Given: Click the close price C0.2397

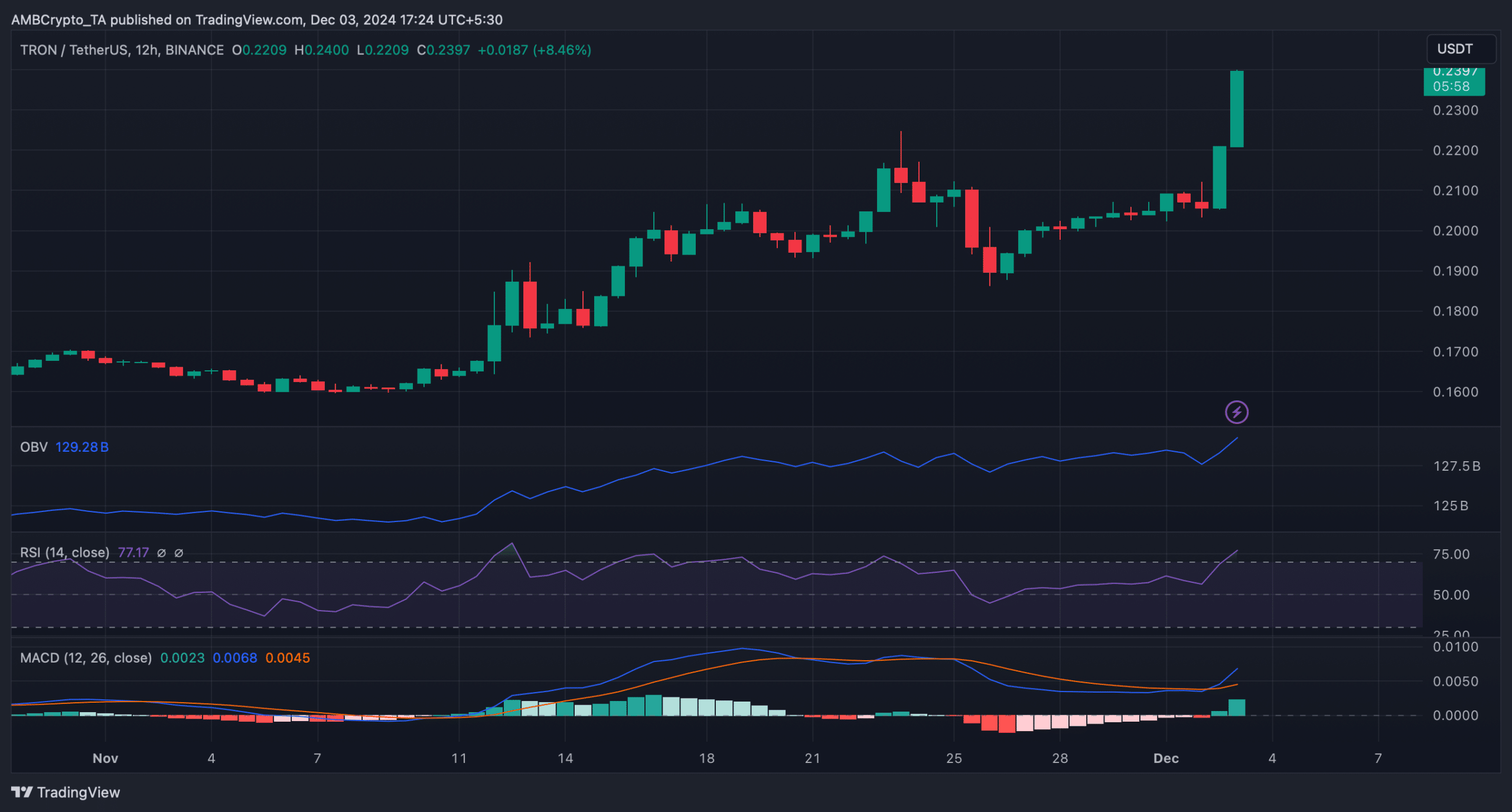Looking at the screenshot, I should (444, 50).
